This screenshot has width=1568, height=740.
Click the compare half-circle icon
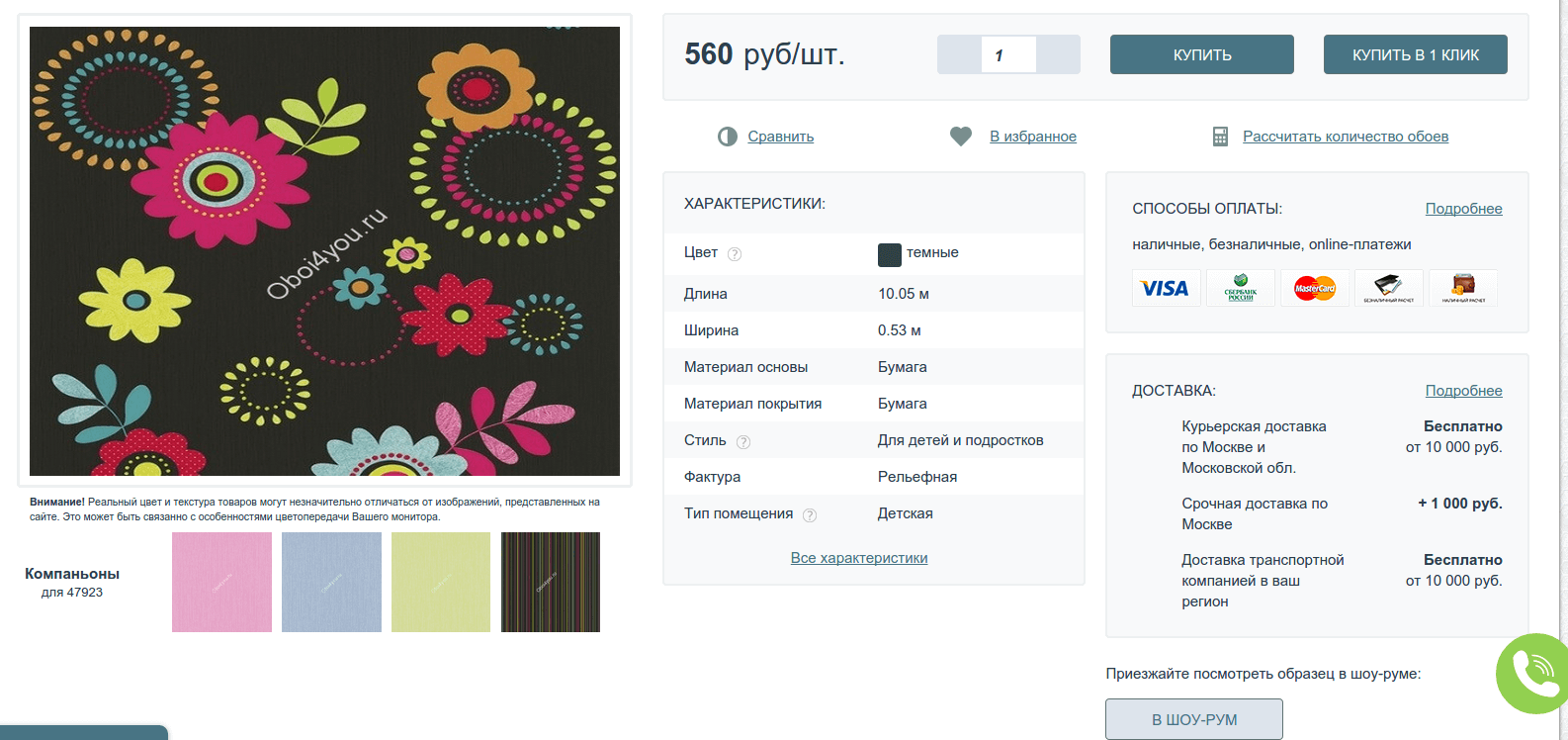click(728, 137)
